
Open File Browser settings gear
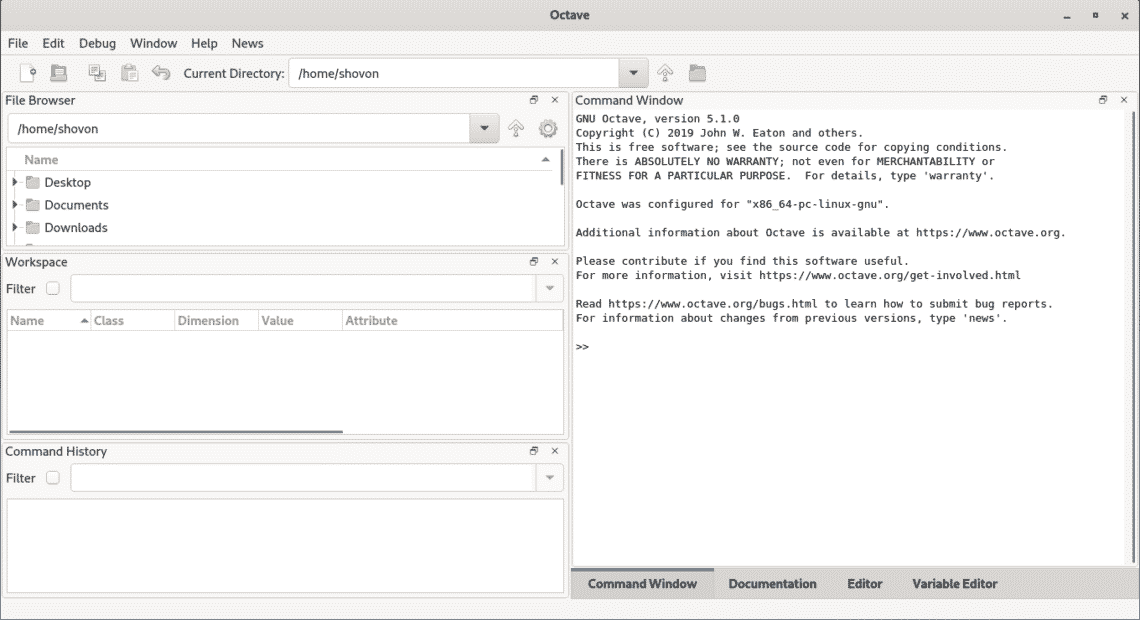coord(547,129)
